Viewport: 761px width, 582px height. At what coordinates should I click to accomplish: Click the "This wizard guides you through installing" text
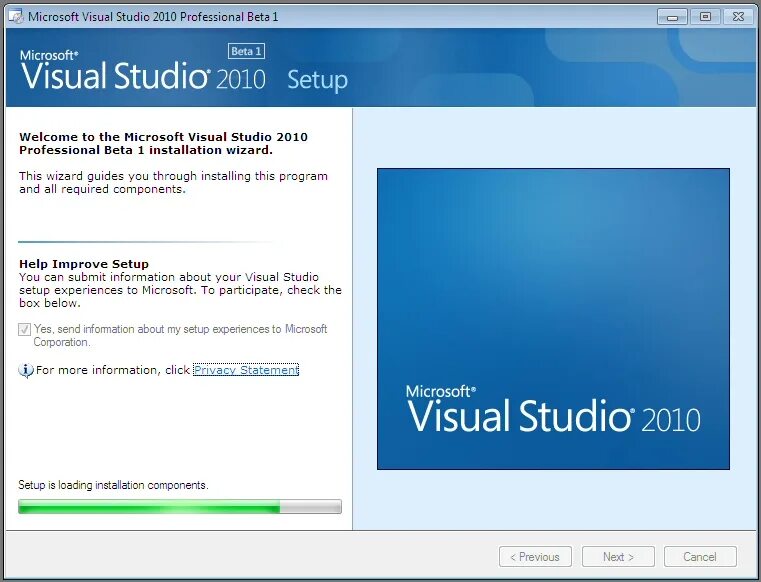[173, 183]
